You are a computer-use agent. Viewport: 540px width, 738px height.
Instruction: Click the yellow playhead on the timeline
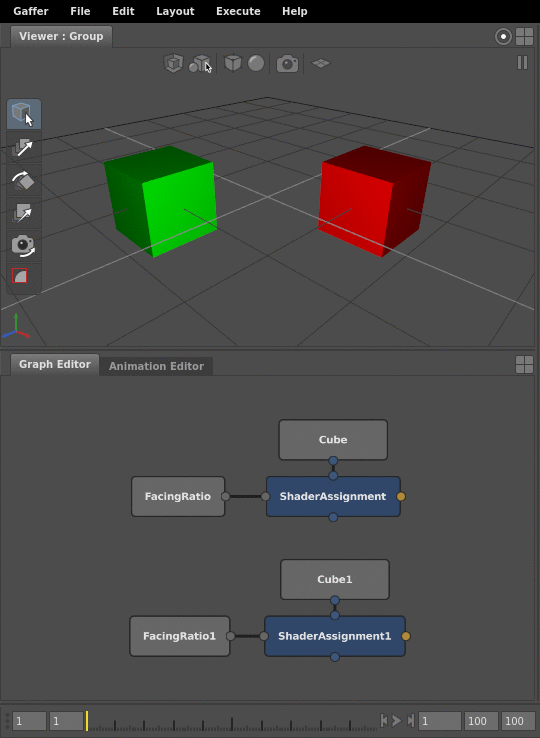click(87, 721)
